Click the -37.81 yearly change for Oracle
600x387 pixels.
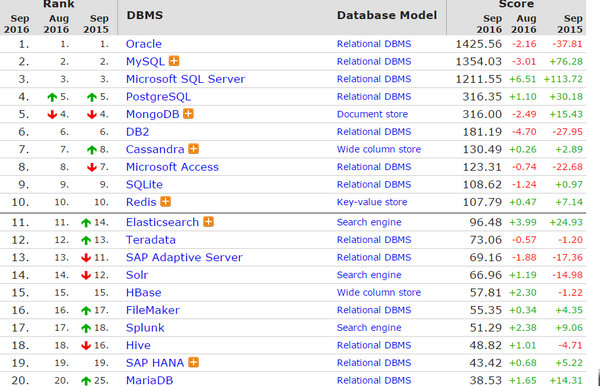click(x=567, y=44)
